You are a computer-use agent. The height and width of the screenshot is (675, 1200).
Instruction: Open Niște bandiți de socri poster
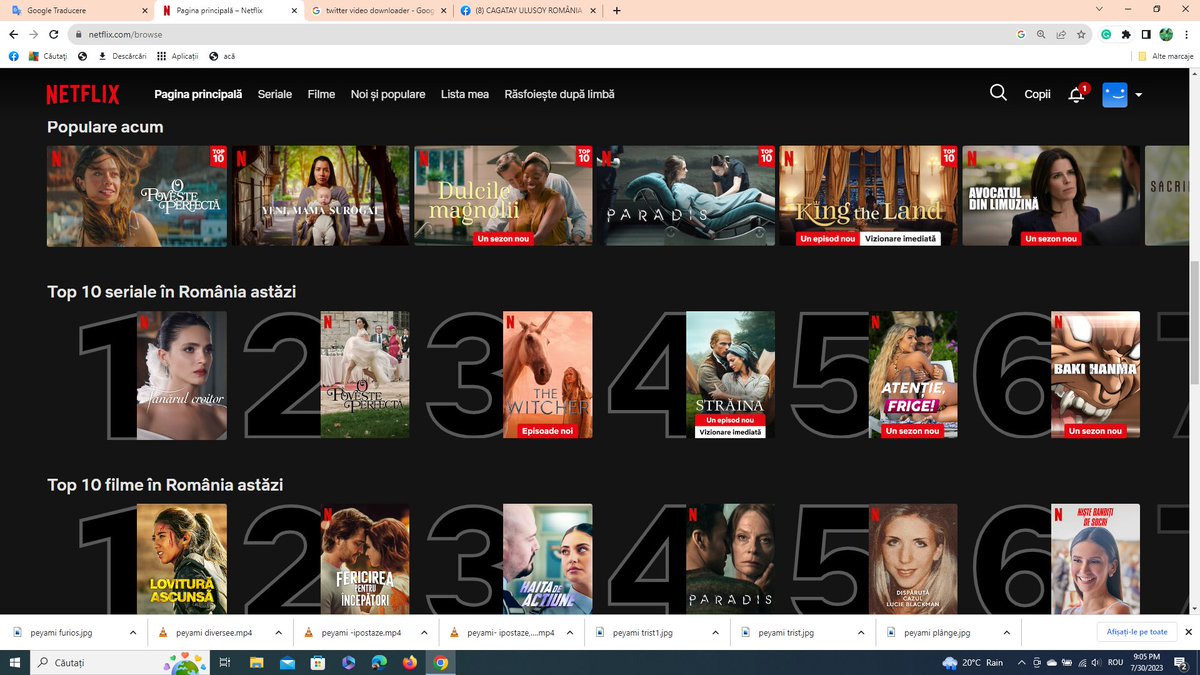[1095, 559]
